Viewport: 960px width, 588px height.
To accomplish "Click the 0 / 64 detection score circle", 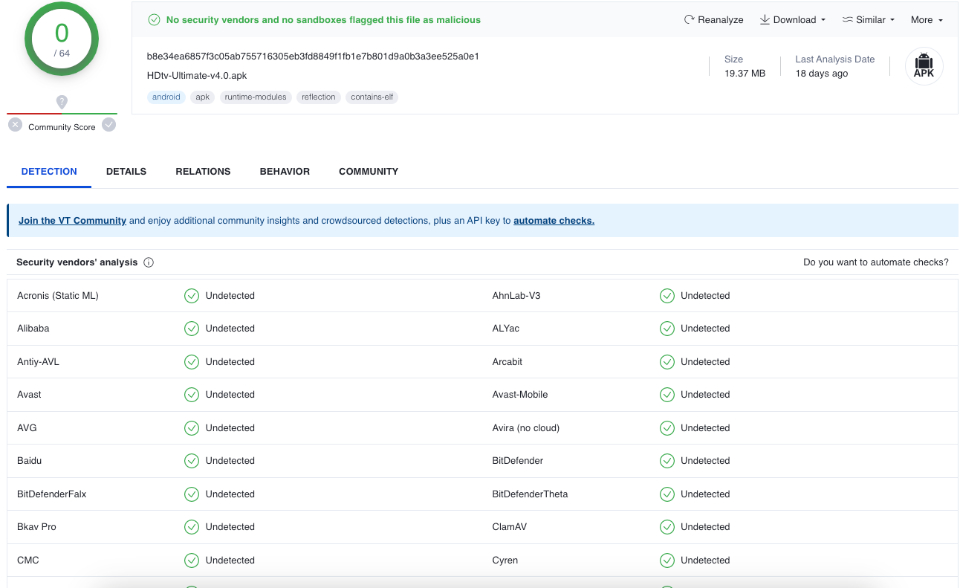I will 62,39.
